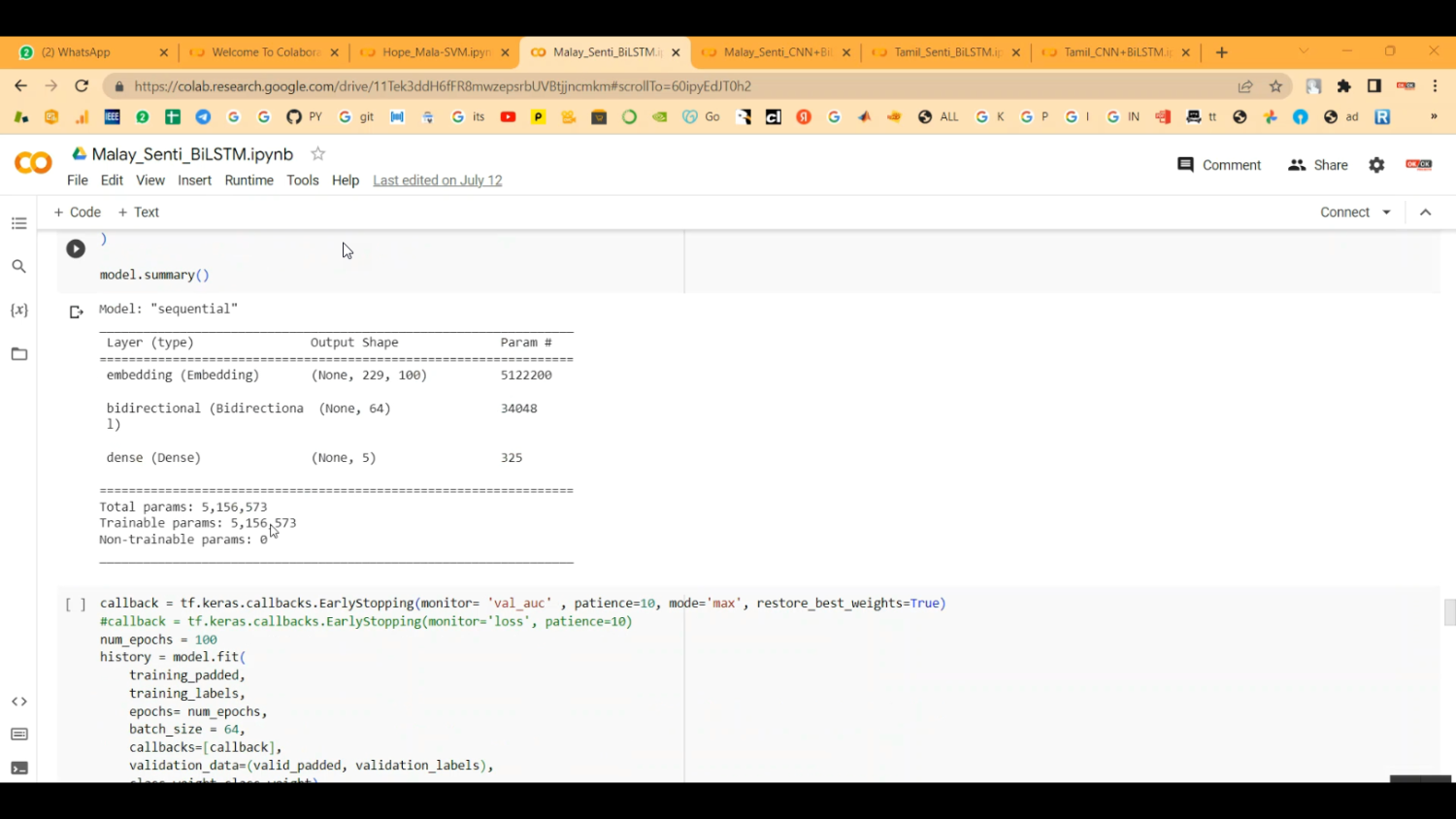Click the Share button
Screen dimensions: 1456x819
coord(1317,165)
